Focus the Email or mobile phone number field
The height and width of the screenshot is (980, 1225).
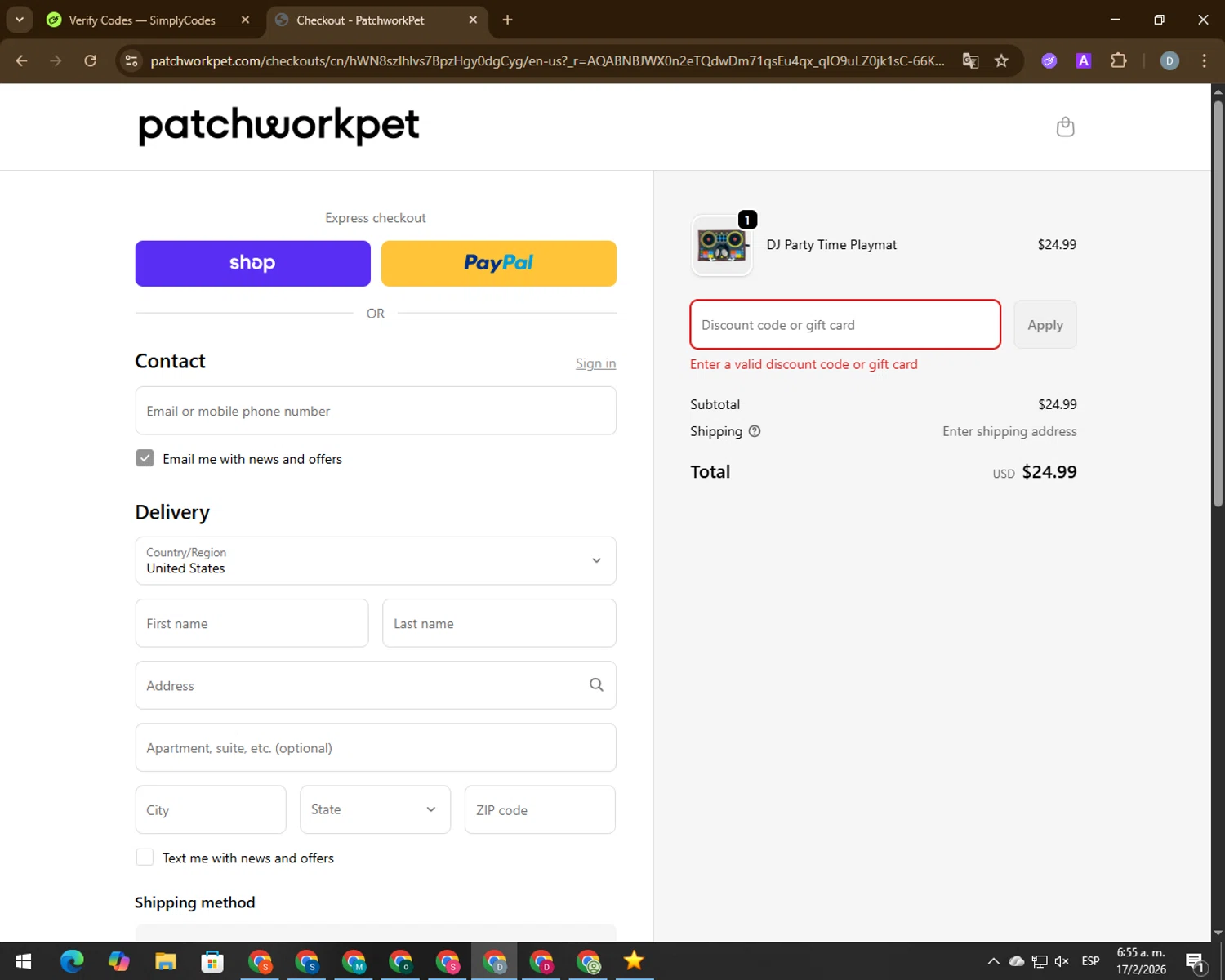(376, 411)
